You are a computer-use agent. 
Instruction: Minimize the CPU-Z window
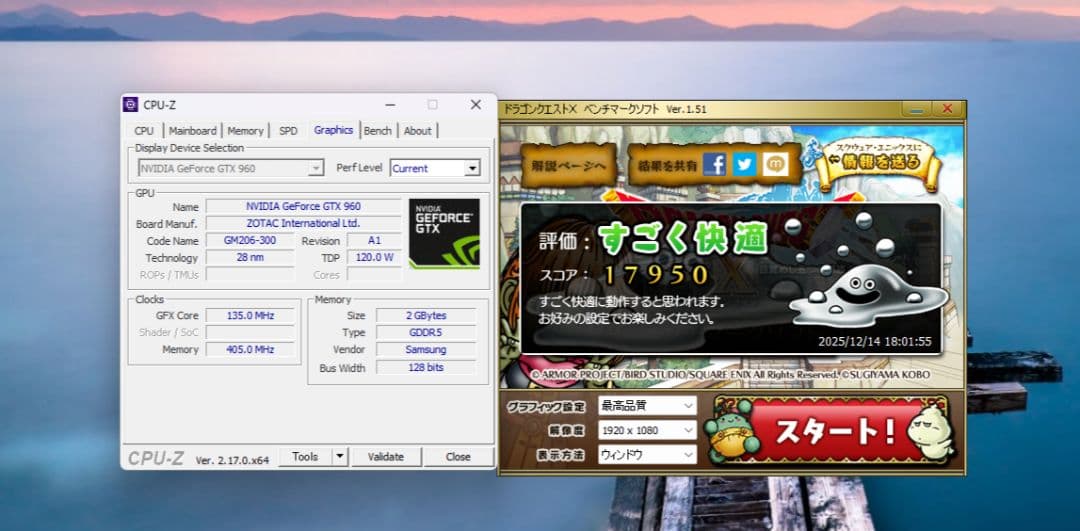pyautogui.click(x=391, y=105)
